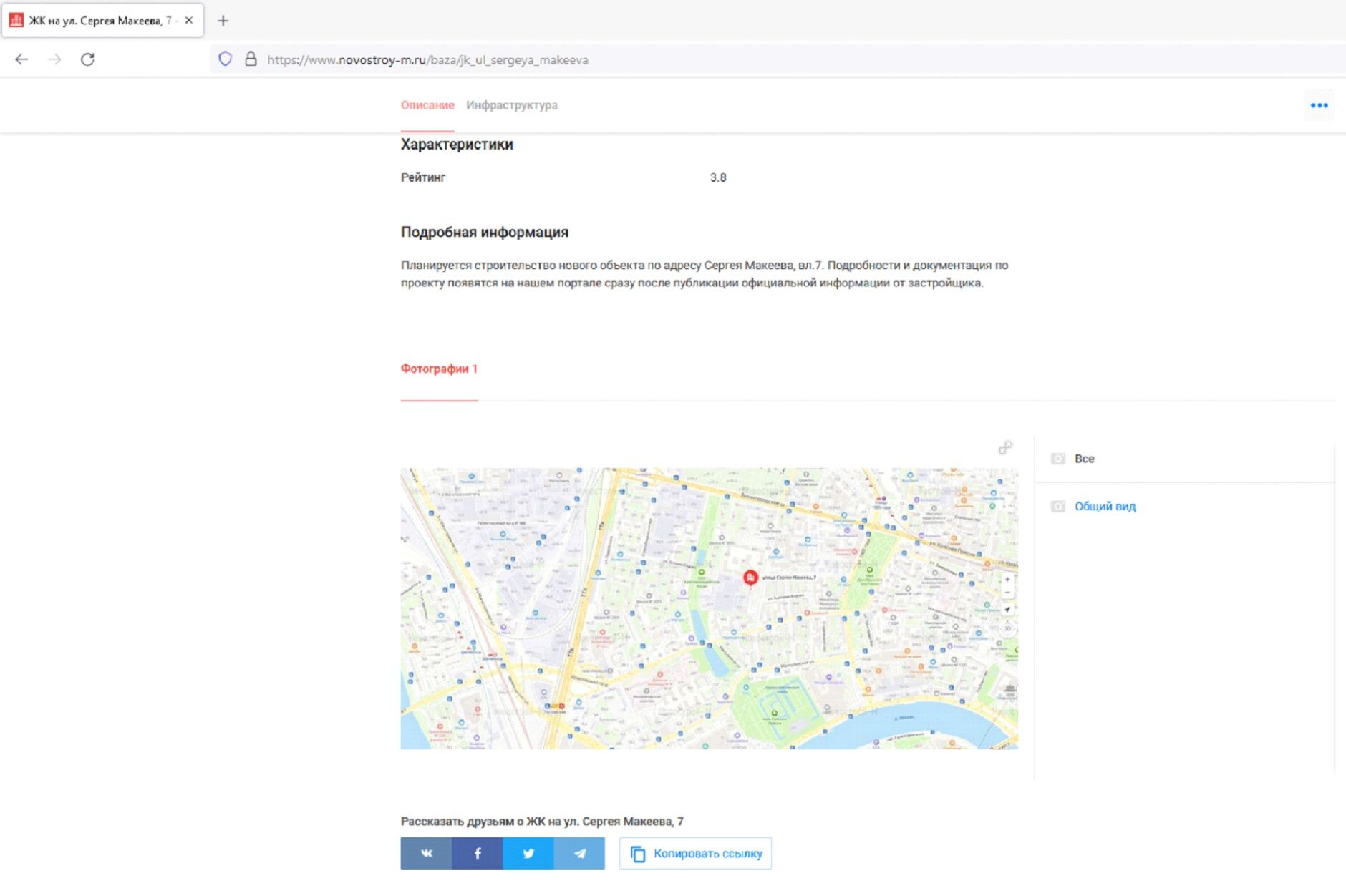Viewport: 1346px width, 896px height.
Task: Open the tracking protection shield in the address bar
Action: 225,59
